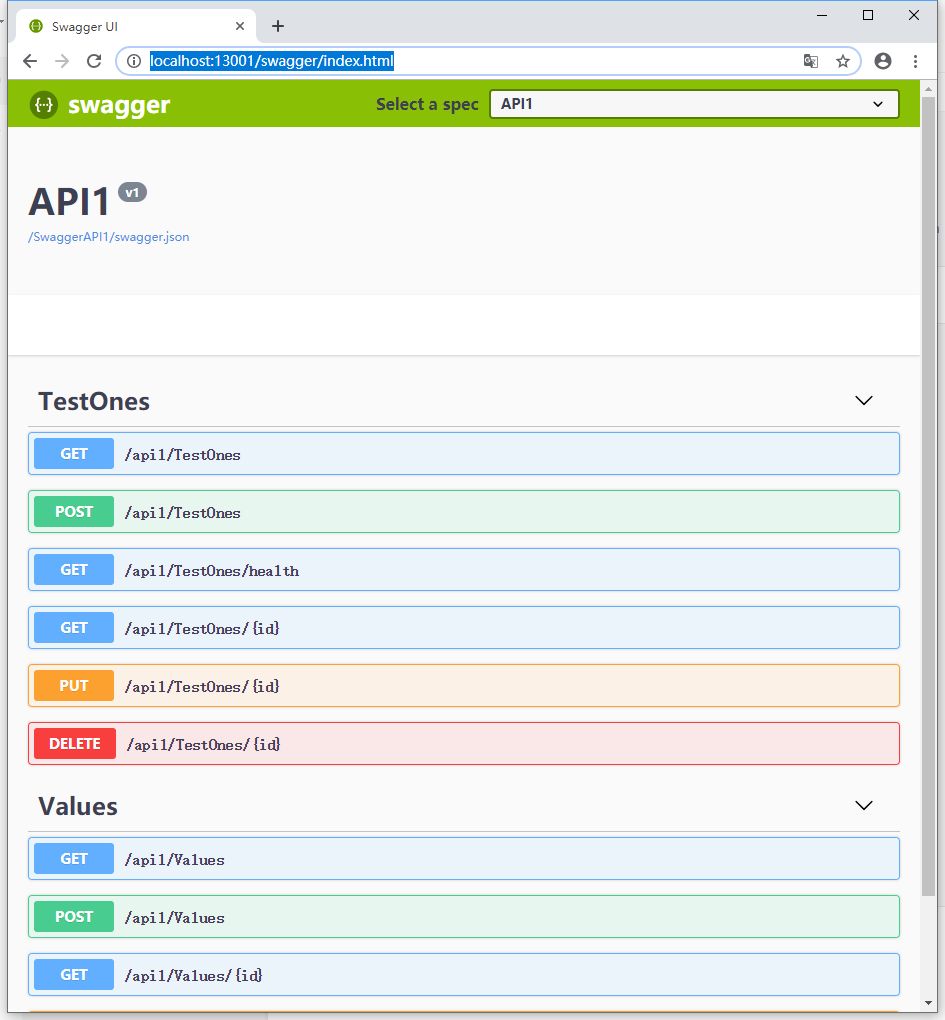
Task: Open the /SwaggerAPI1/swagger.json link
Action: [x=109, y=237]
